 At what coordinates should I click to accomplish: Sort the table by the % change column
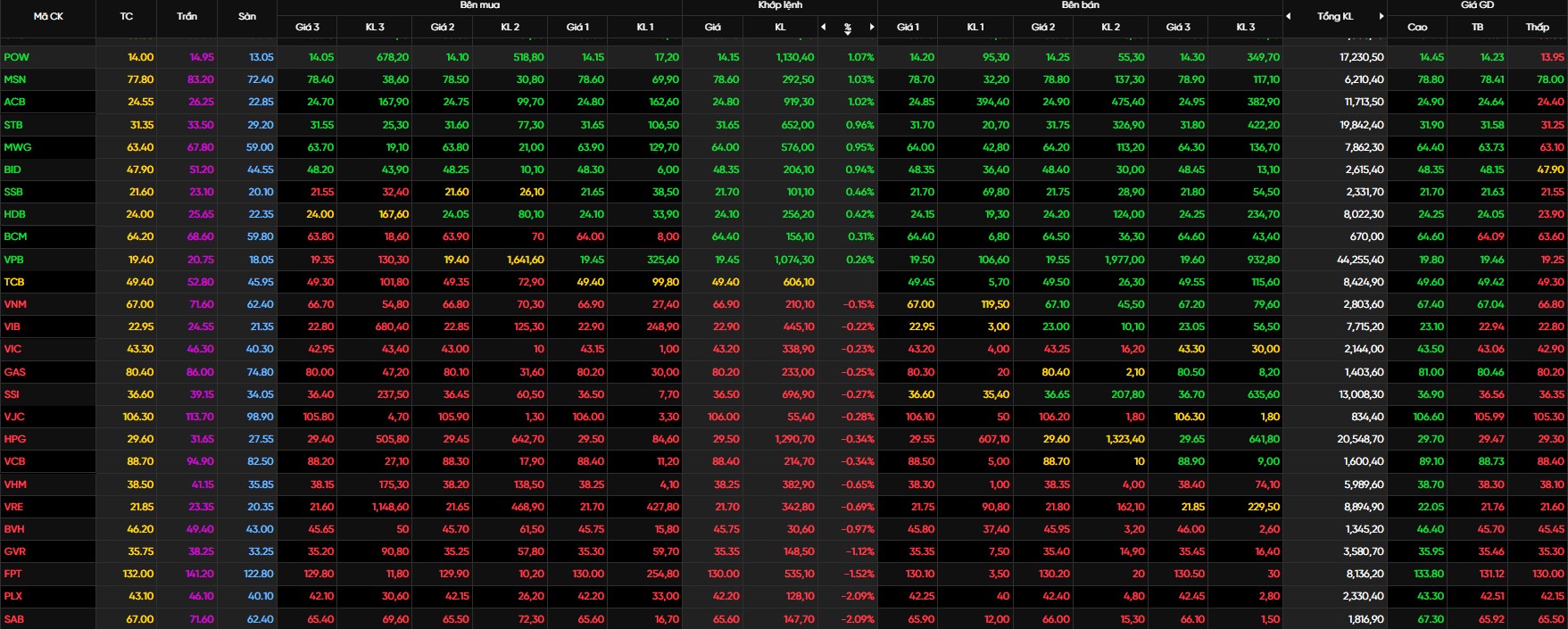(848, 28)
